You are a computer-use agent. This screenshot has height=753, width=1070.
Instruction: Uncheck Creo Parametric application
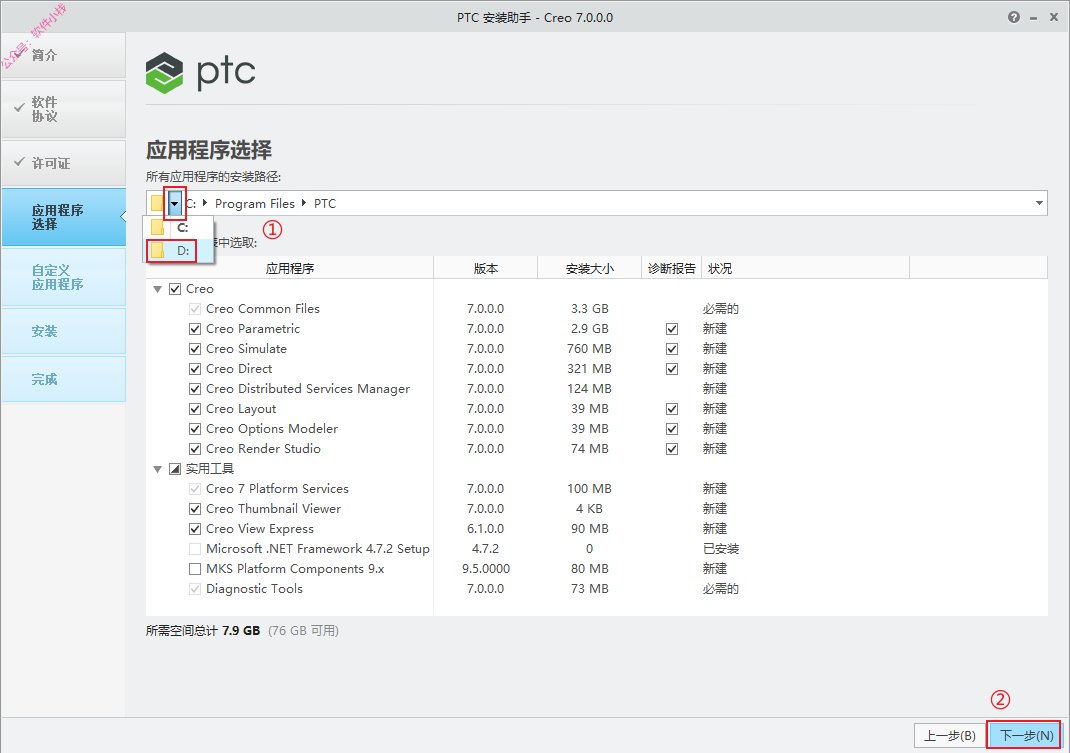point(194,329)
